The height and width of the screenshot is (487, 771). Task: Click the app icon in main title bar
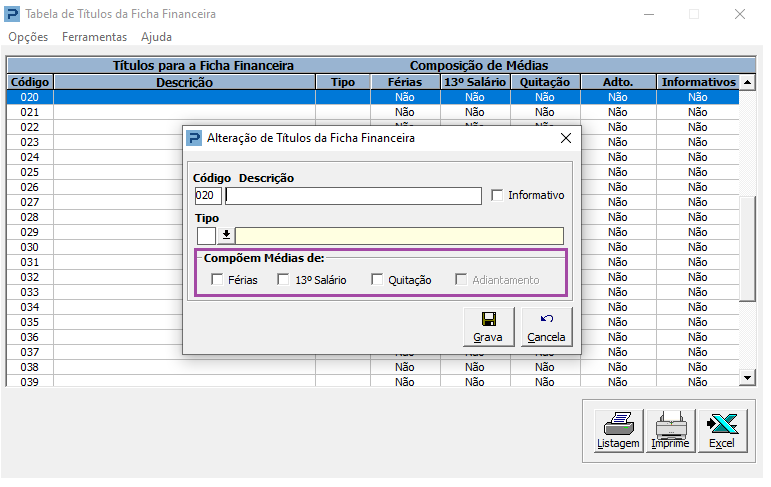[11, 15]
